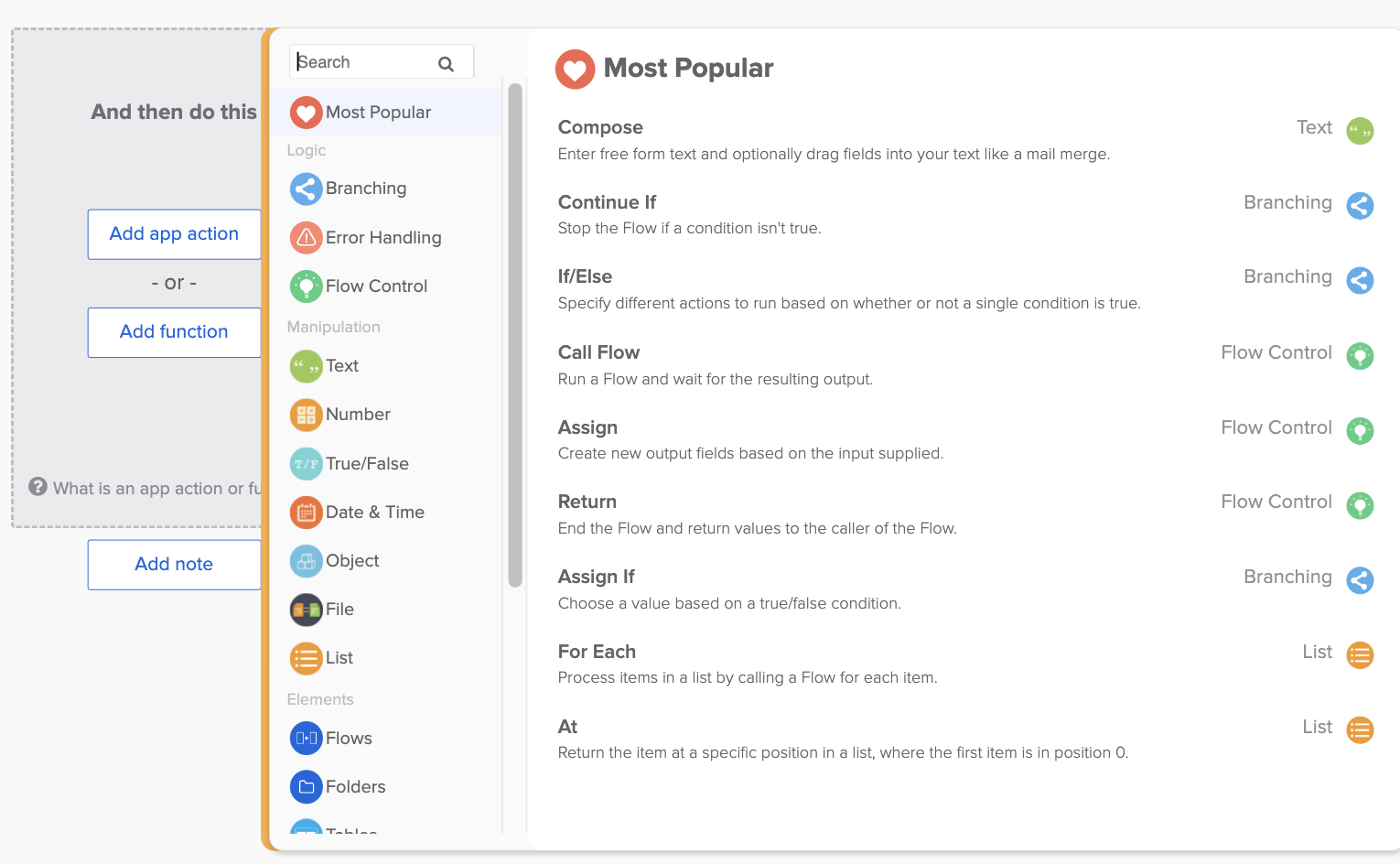The height and width of the screenshot is (864, 1400).
Task: Click the search magnifier icon
Action: coord(446,63)
